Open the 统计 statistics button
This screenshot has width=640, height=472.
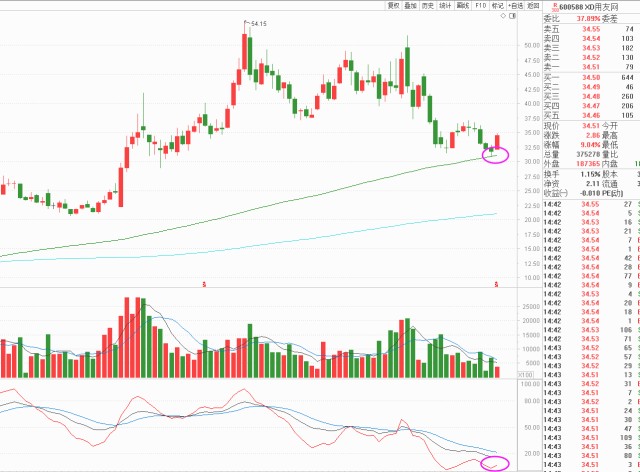[444, 5]
